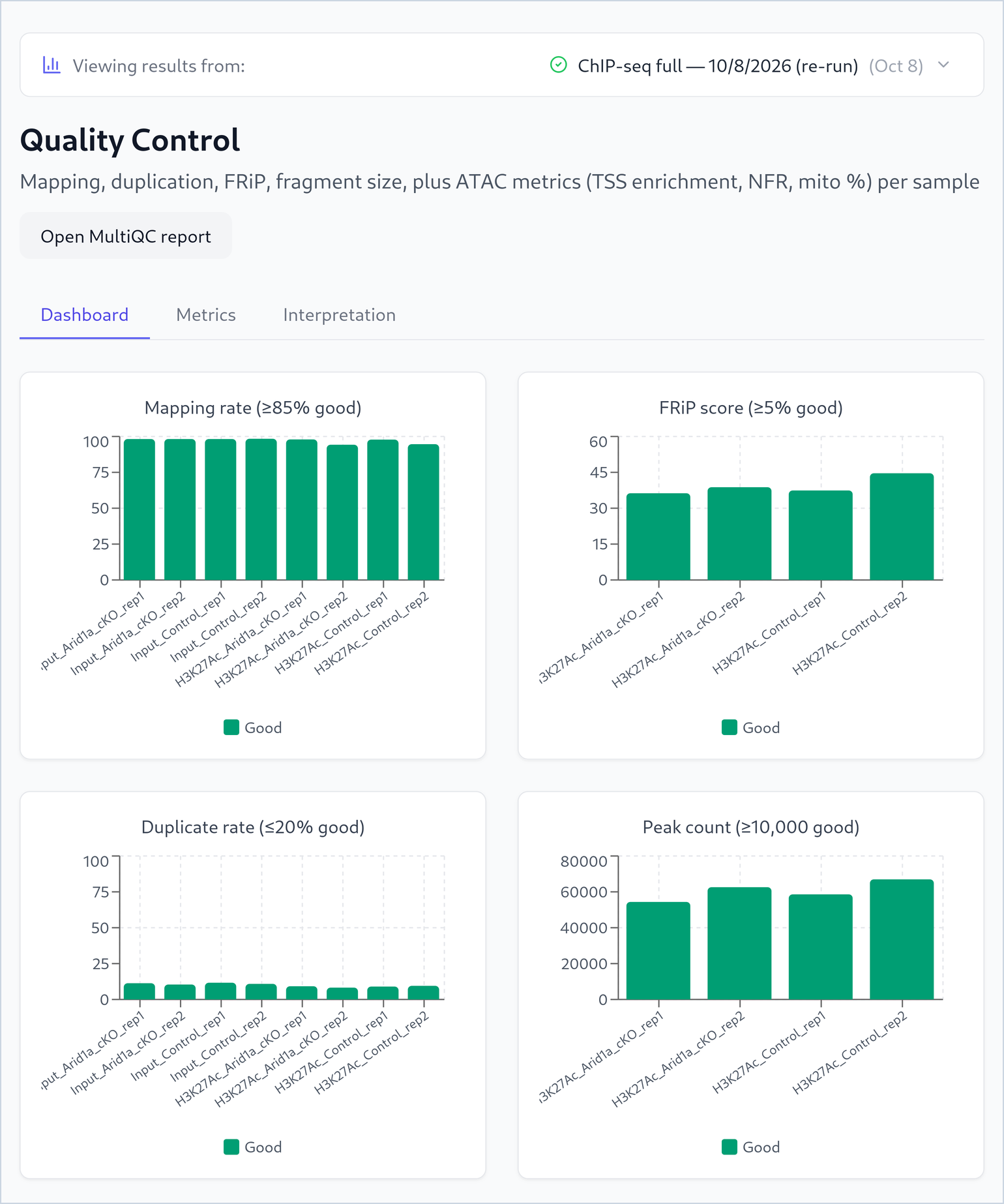Click H3K27Ac_Arid1a_cKO_rep2 bar in Peak count chart

[740, 943]
